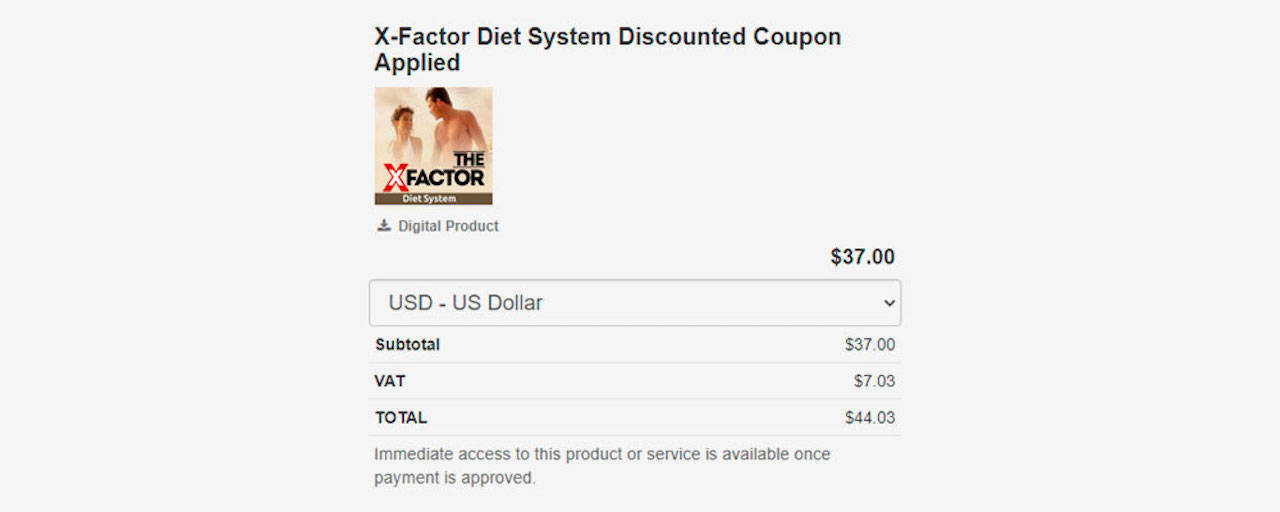Click the red X logo in product image
Screen dimensions: 1280x512
click(x=395, y=176)
